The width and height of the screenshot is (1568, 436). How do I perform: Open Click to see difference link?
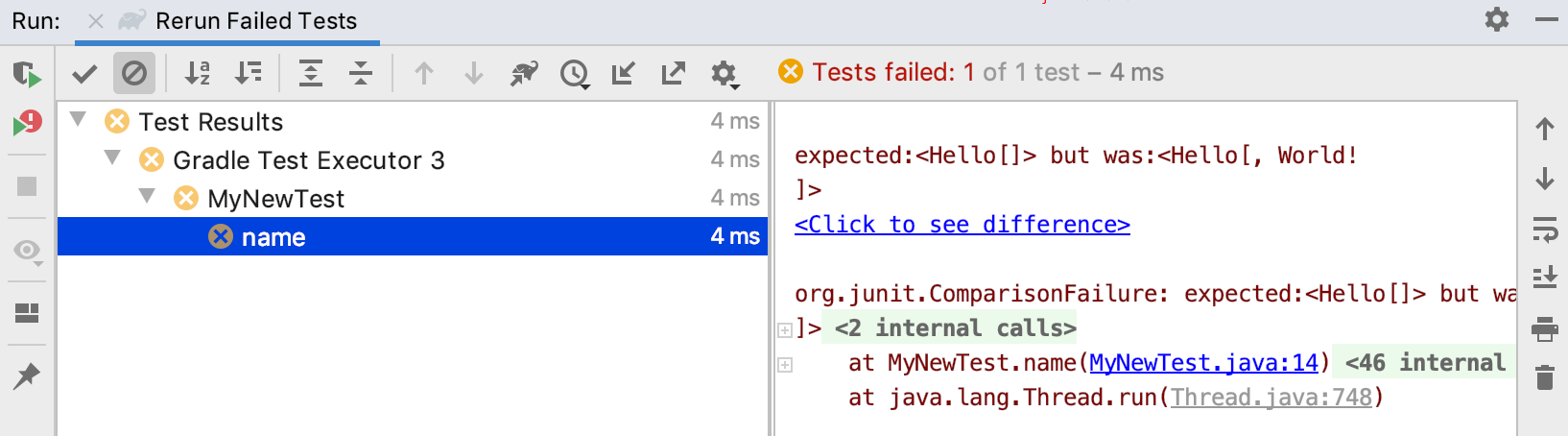coord(962,225)
